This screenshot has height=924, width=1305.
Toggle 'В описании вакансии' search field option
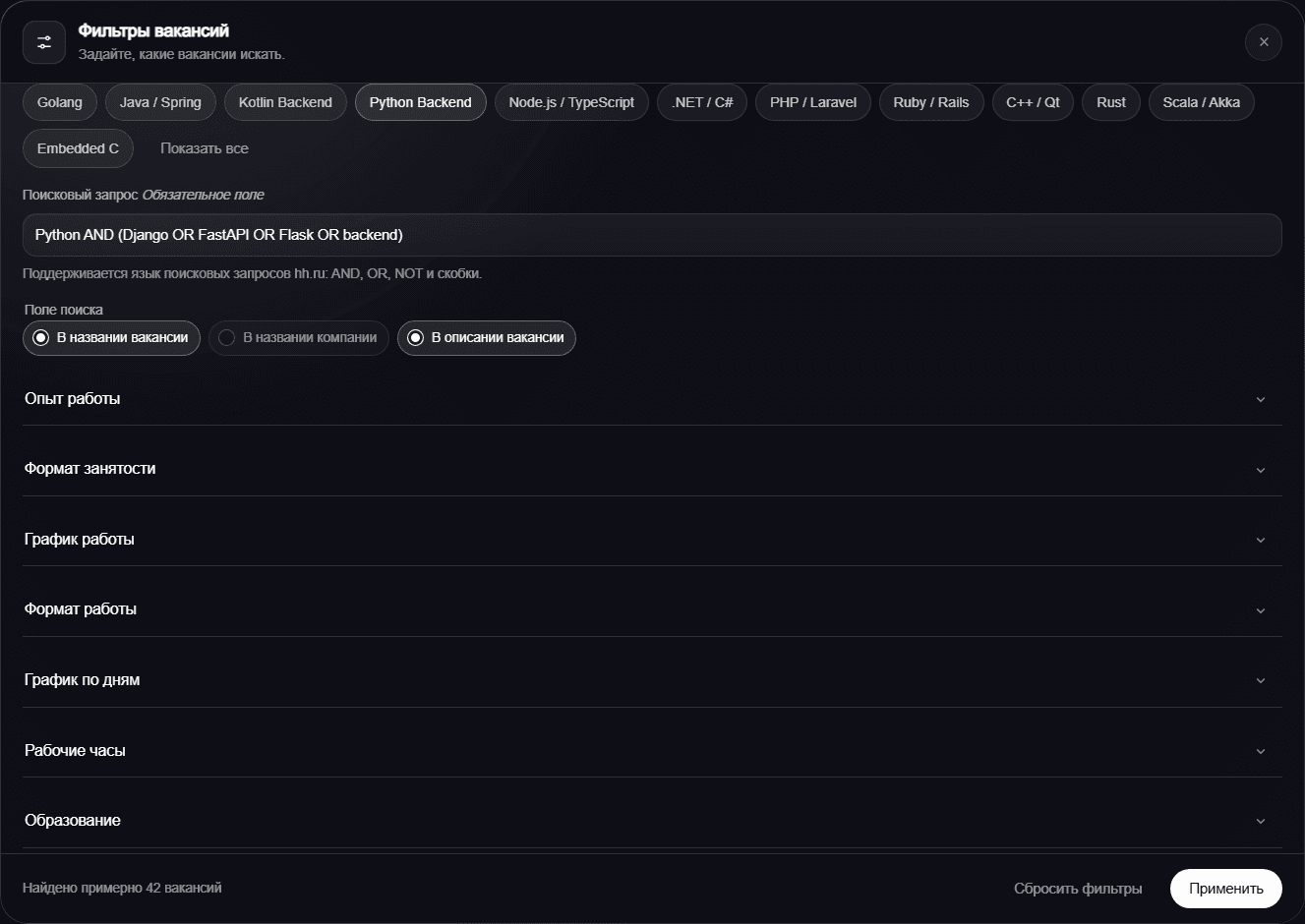coord(487,338)
